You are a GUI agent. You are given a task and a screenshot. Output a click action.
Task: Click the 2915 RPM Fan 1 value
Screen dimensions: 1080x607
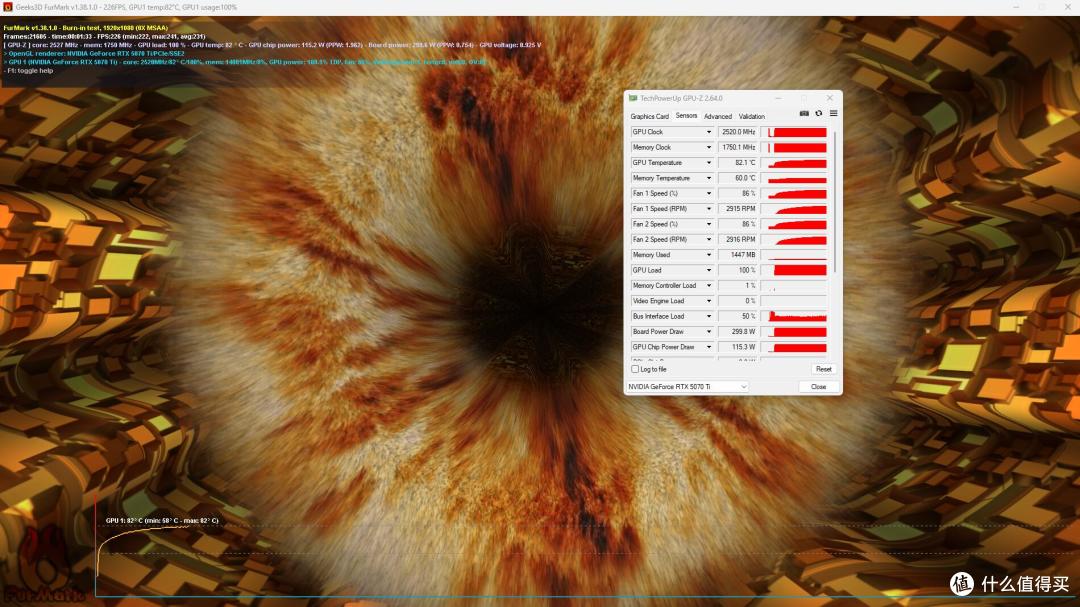(738, 209)
